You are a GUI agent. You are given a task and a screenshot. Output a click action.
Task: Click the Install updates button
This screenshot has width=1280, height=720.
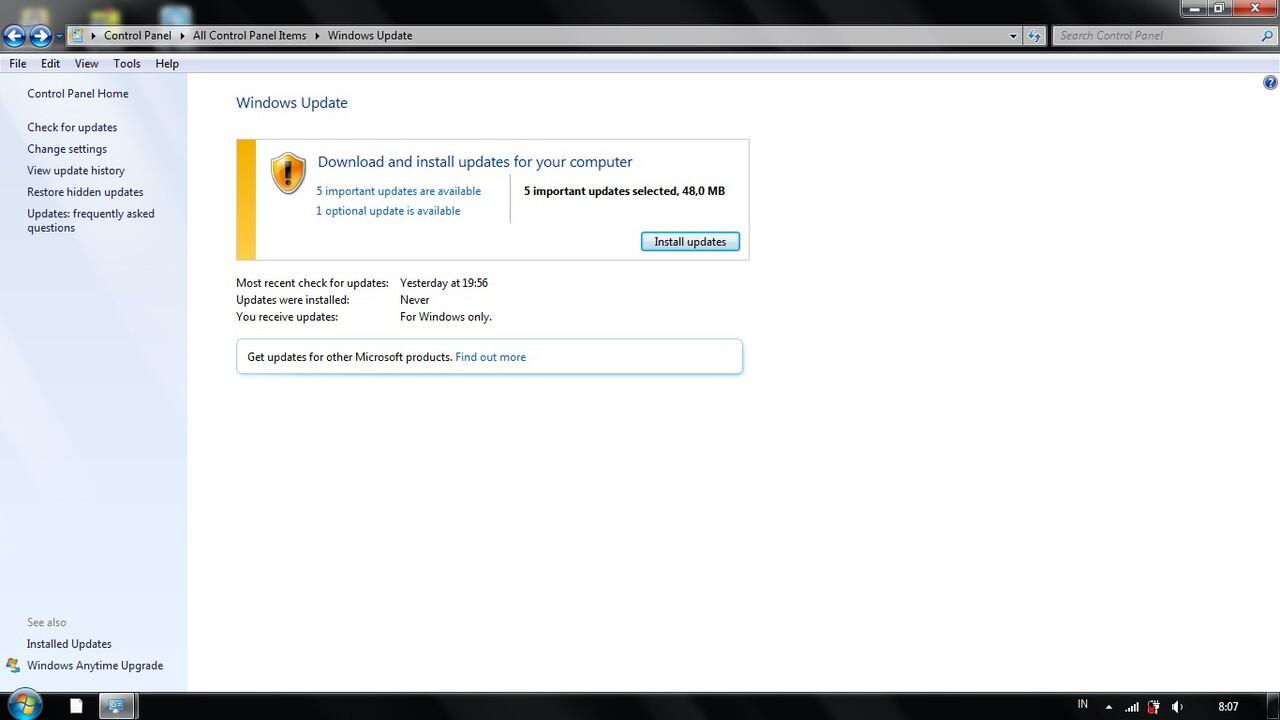click(x=690, y=241)
